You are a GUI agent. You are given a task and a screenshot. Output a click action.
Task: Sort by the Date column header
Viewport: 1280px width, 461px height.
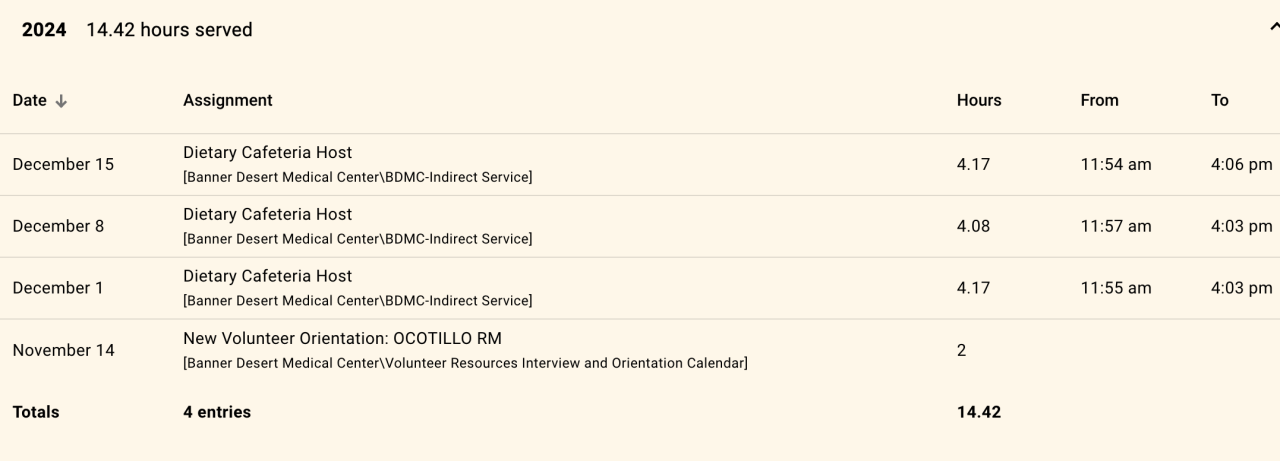click(29, 100)
